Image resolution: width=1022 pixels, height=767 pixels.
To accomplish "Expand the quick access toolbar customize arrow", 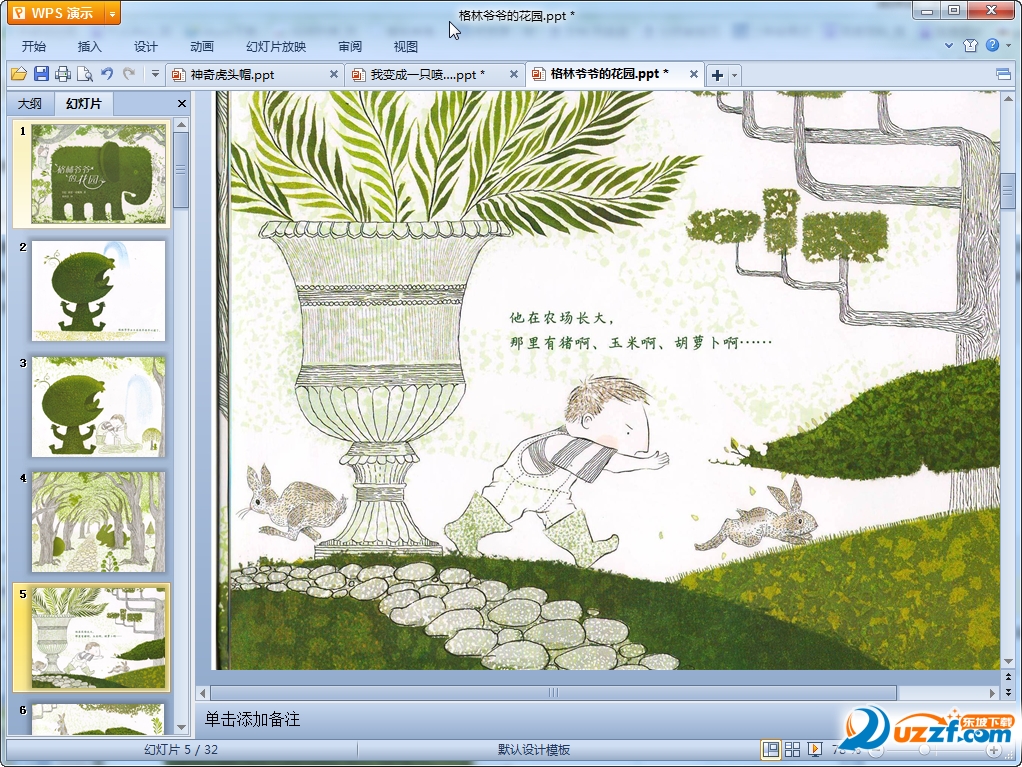I will pos(155,74).
